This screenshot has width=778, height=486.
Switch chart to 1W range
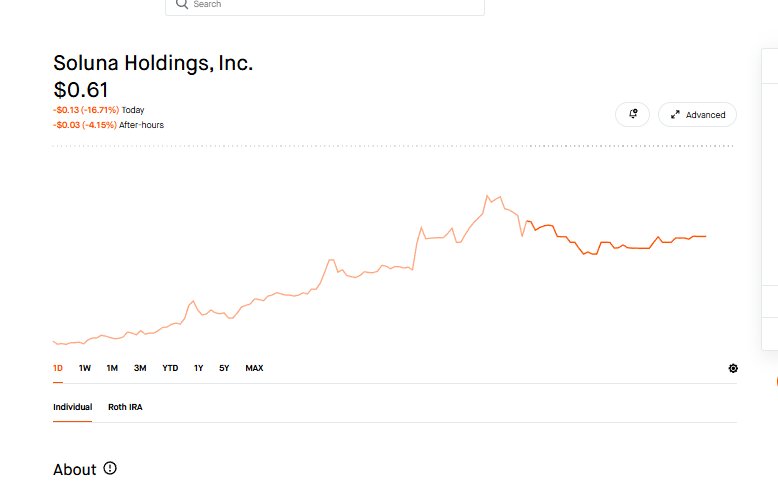[85, 368]
